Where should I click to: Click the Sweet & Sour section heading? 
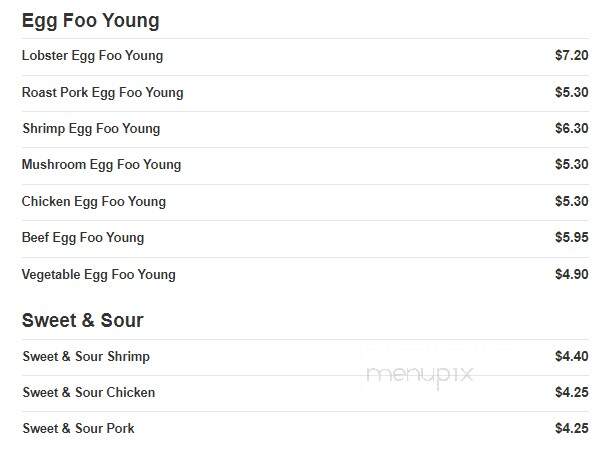tap(83, 320)
